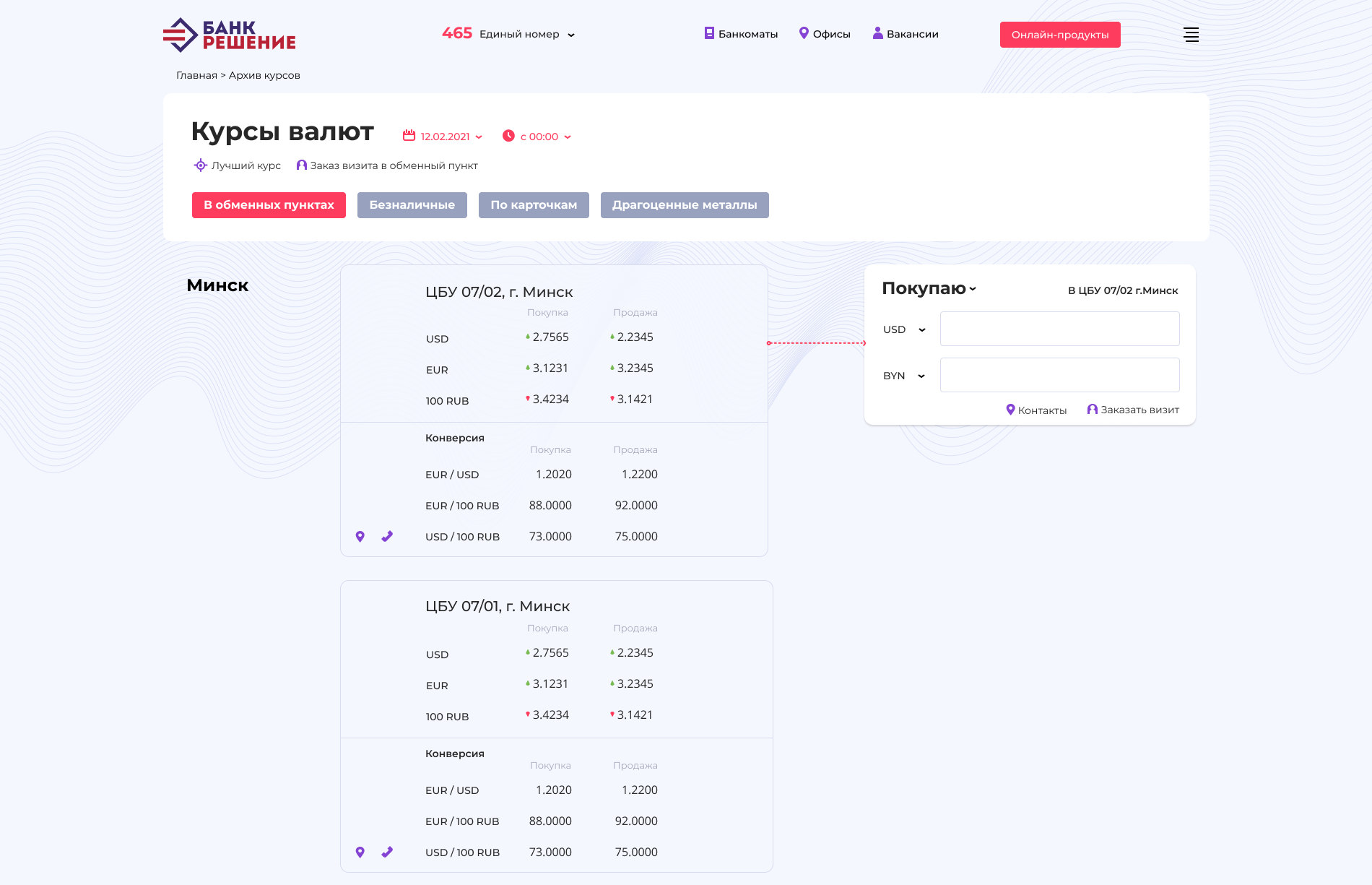Select the Драгоценные металлы tab
This screenshot has width=1372, height=885.
[684, 205]
